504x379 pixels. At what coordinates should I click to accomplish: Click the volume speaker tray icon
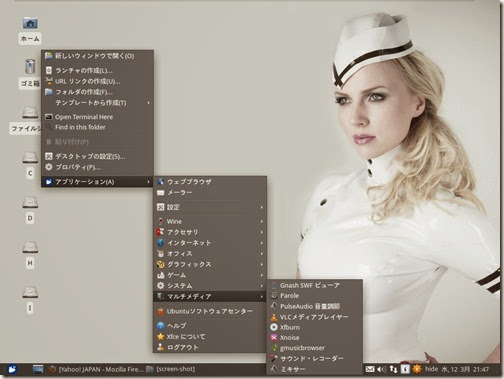click(x=381, y=369)
